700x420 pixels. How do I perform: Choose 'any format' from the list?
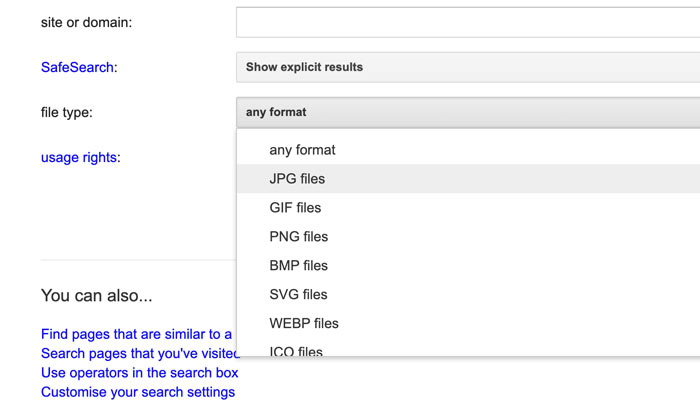pos(302,150)
